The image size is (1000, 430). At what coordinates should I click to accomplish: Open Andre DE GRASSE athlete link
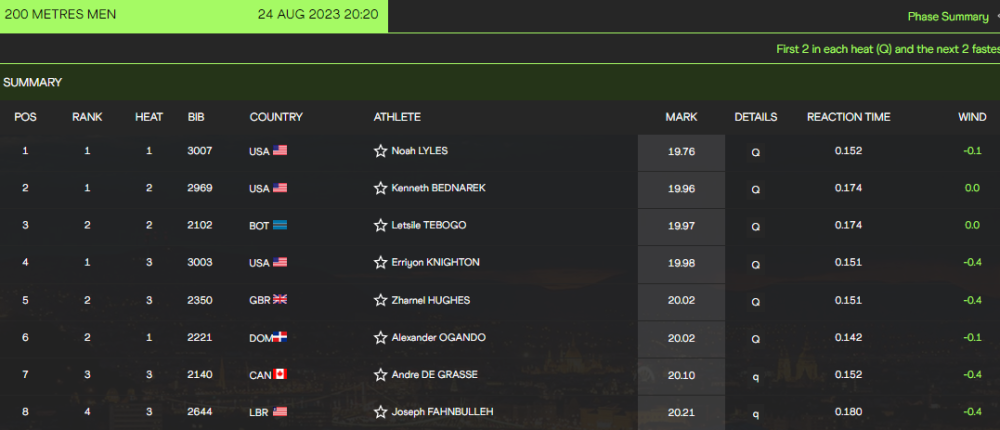(434, 374)
